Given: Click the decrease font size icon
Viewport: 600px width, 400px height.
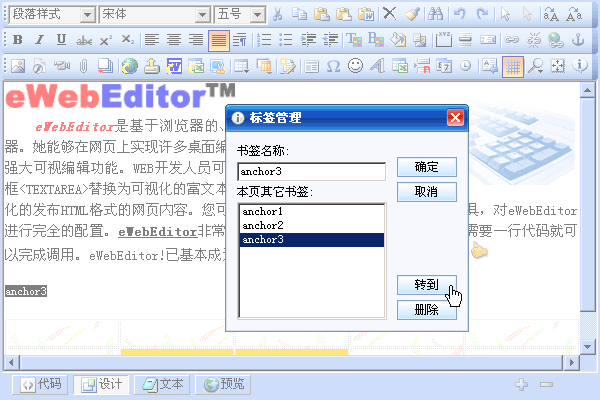Looking at the screenshot, I should 574,15.
